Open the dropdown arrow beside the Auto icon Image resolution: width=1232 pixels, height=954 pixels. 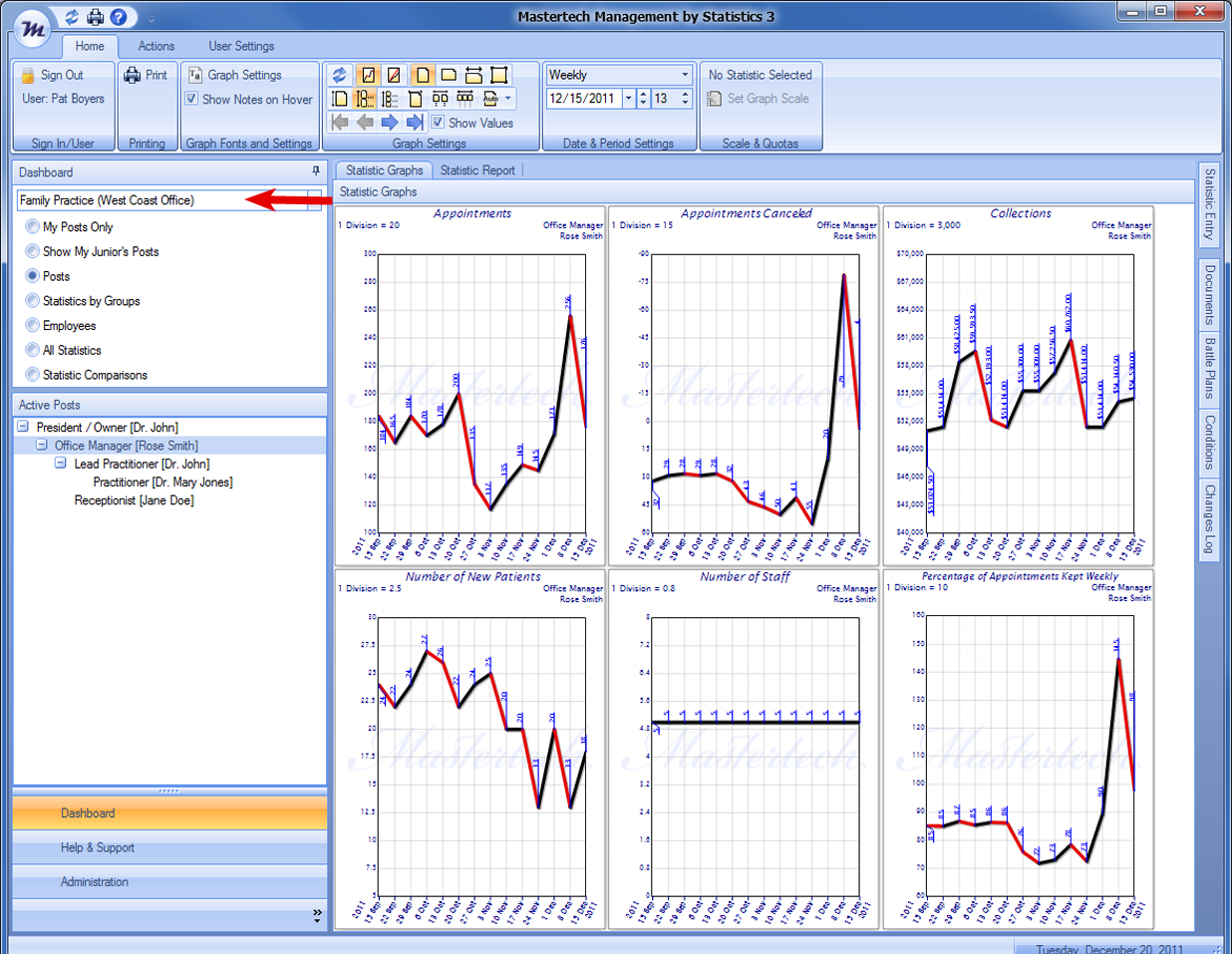pyautogui.click(x=508, y=99)
